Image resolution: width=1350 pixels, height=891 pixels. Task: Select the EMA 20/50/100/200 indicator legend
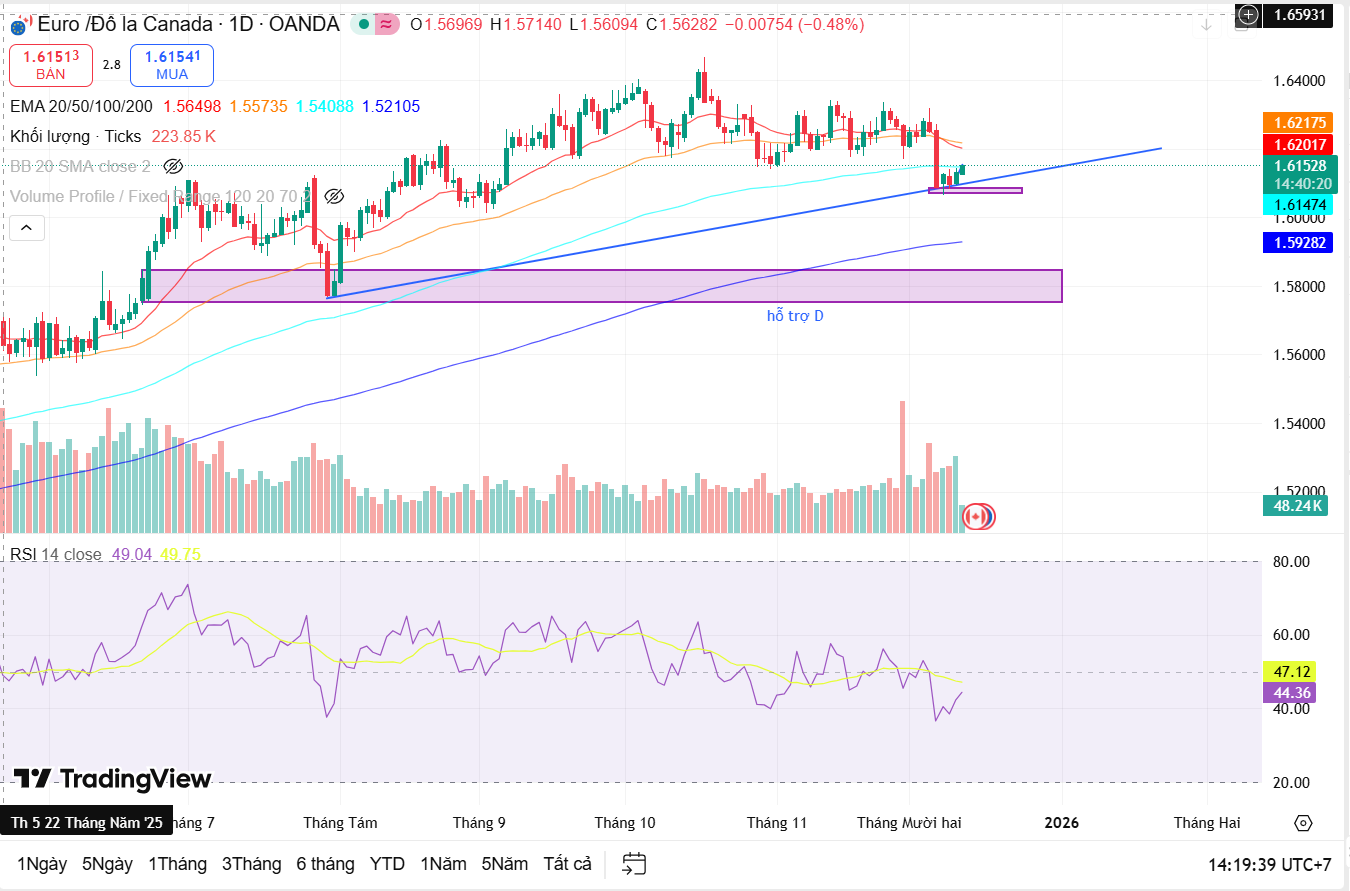80,106
